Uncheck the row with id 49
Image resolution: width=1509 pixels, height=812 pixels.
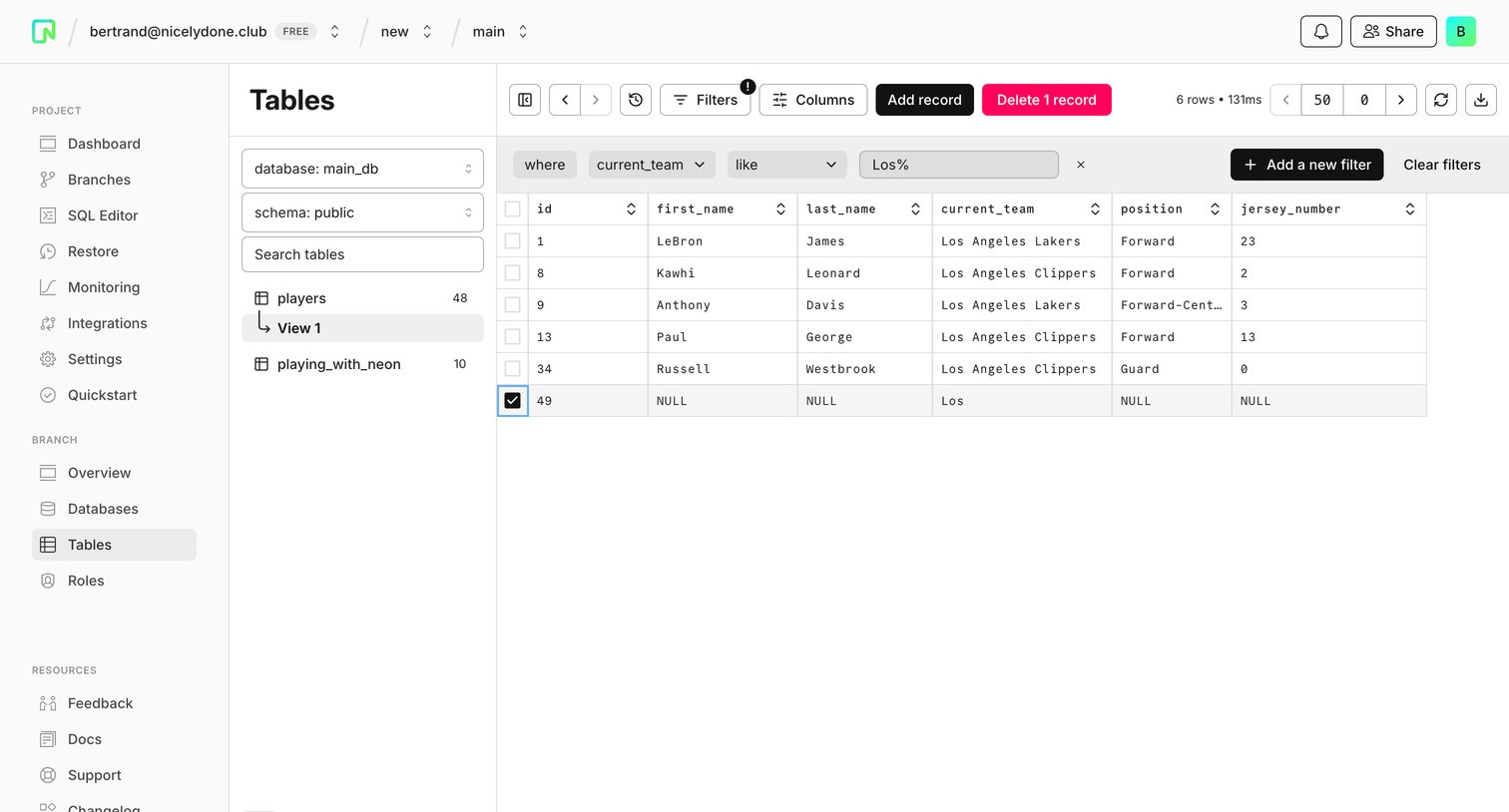(x=513, y=401)
